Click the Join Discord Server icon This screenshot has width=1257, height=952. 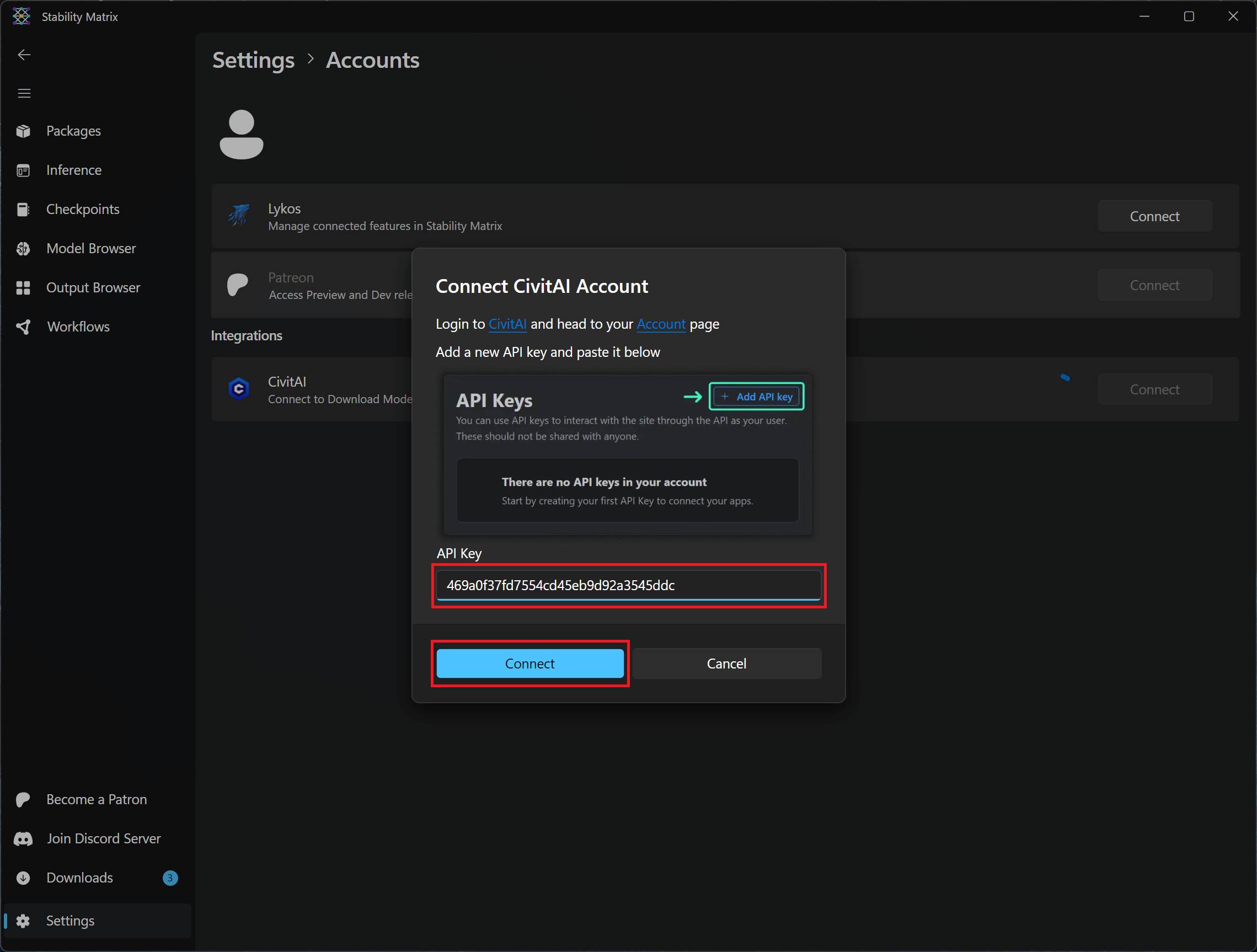coord(23,838)
